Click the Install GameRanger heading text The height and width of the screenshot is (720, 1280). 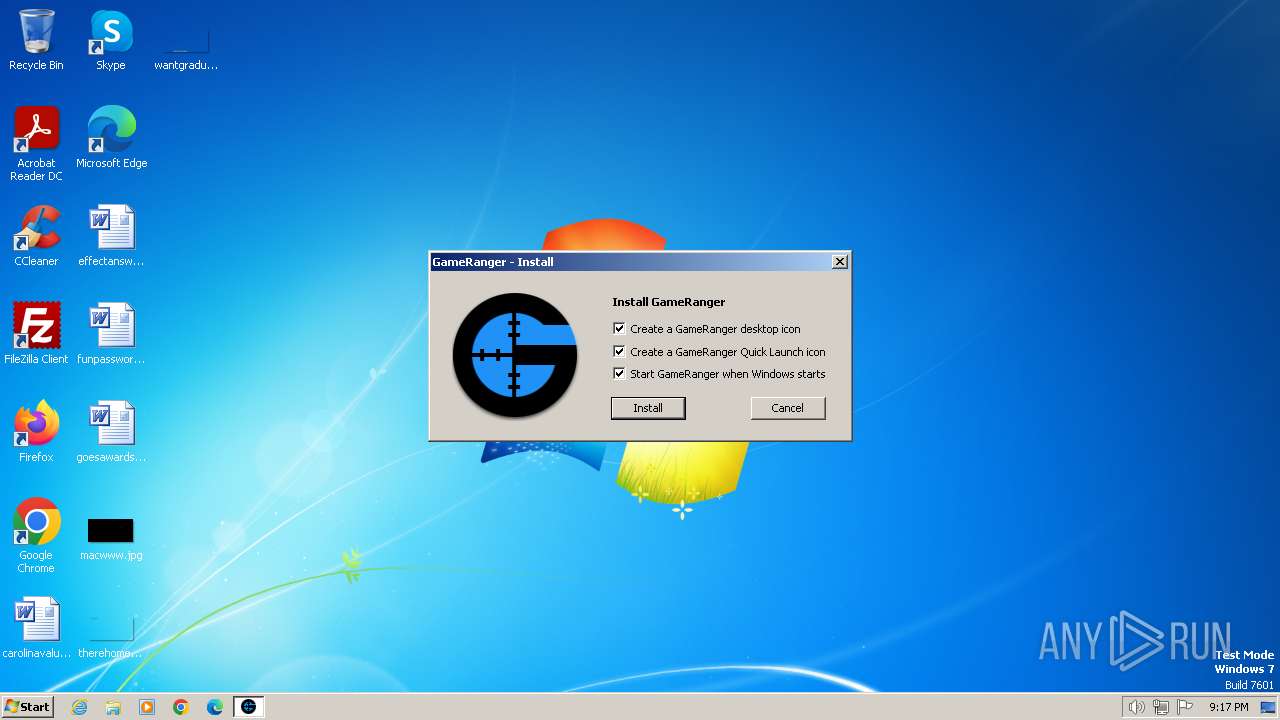pyautogui.click(x=669, y=302)
